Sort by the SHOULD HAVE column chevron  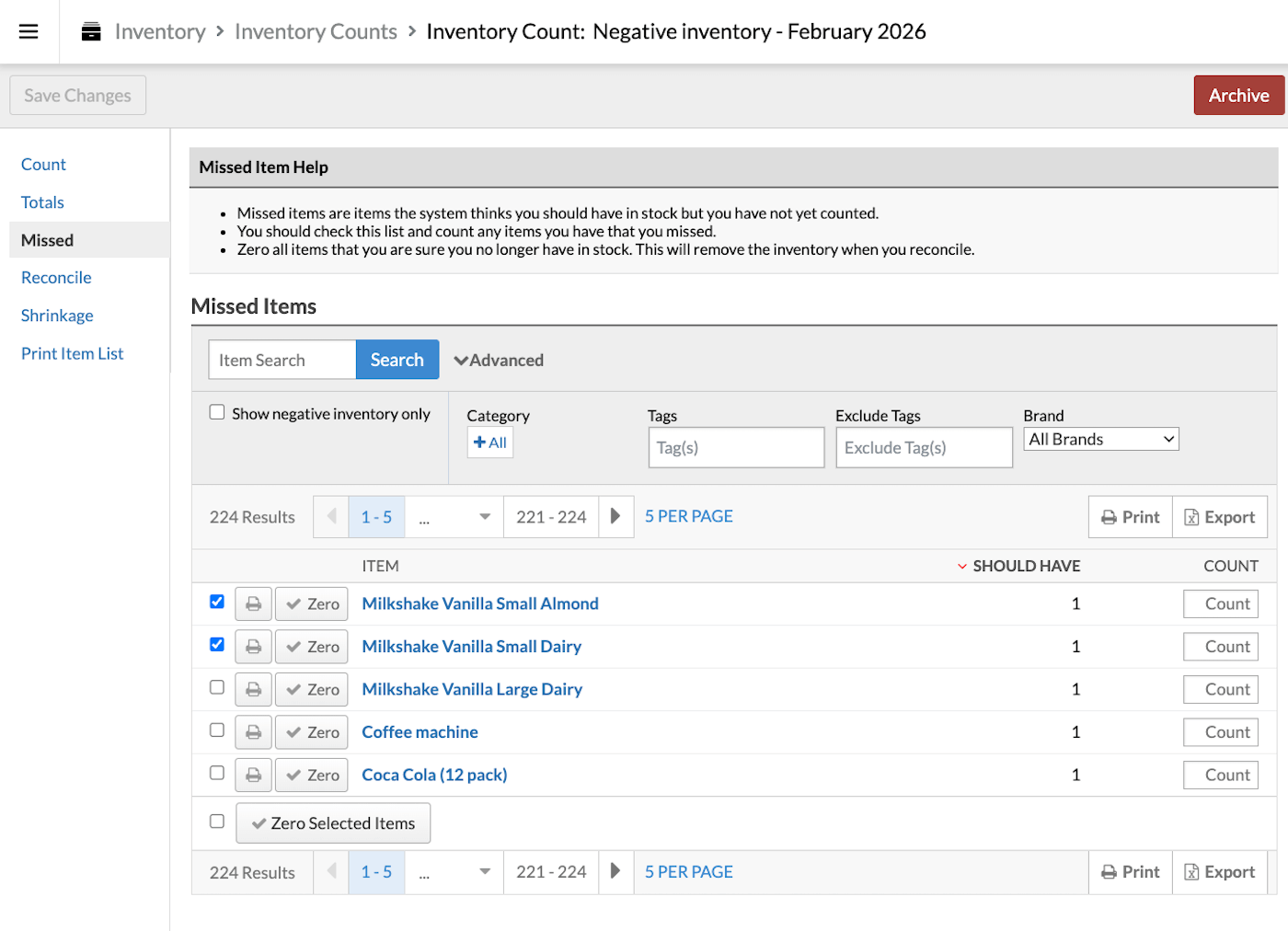click(x=962, y=566)
